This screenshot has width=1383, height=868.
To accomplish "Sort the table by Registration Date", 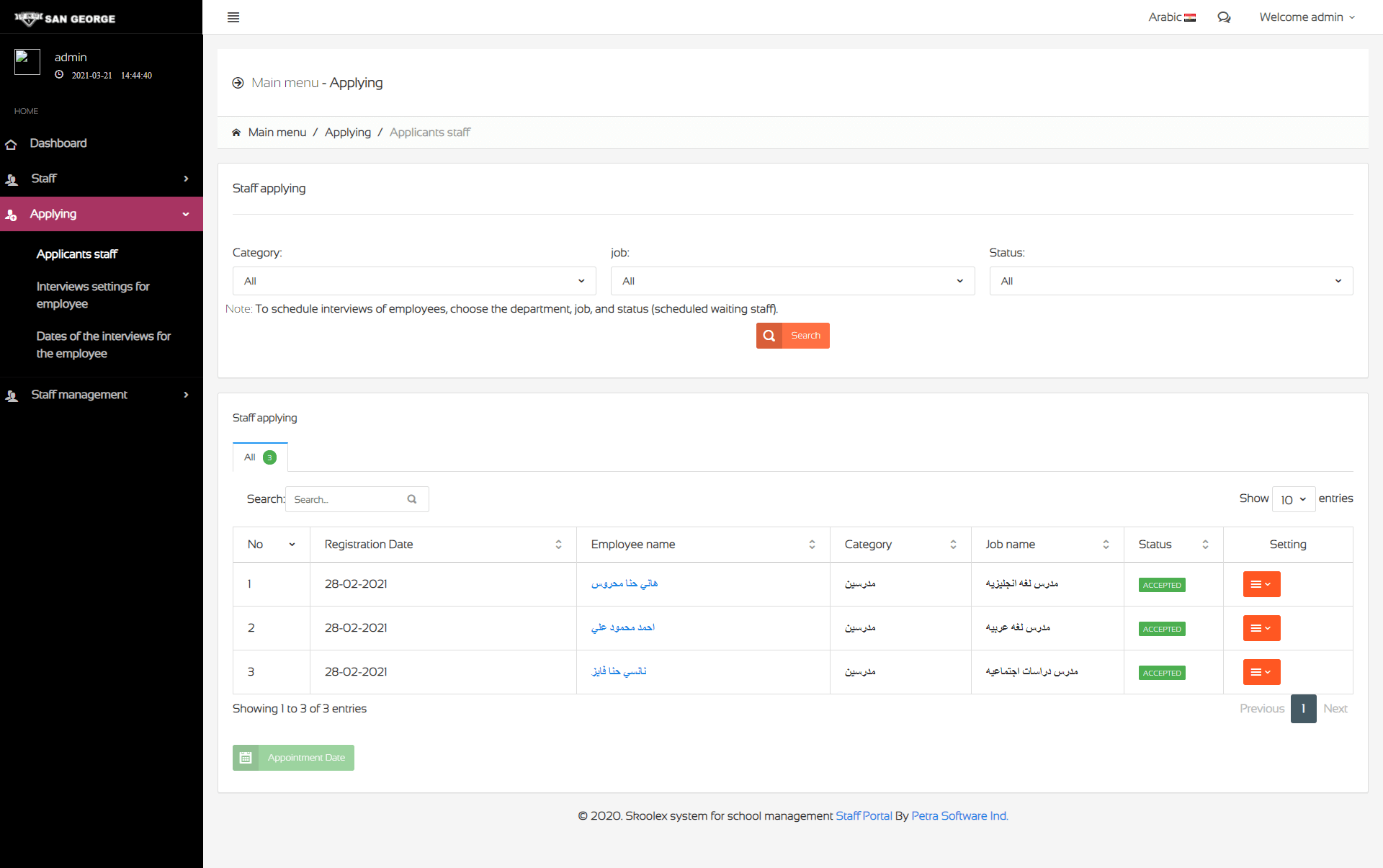I will [443, 545].
